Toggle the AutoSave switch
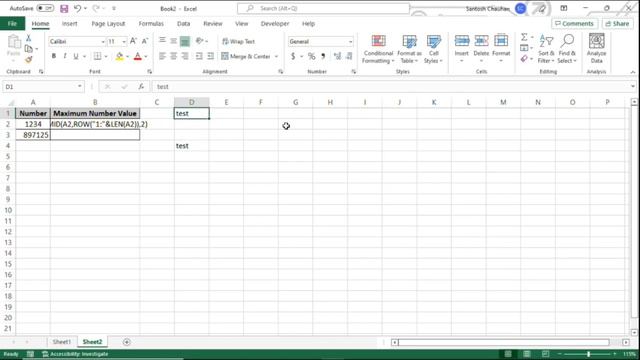 pos(45,8)
